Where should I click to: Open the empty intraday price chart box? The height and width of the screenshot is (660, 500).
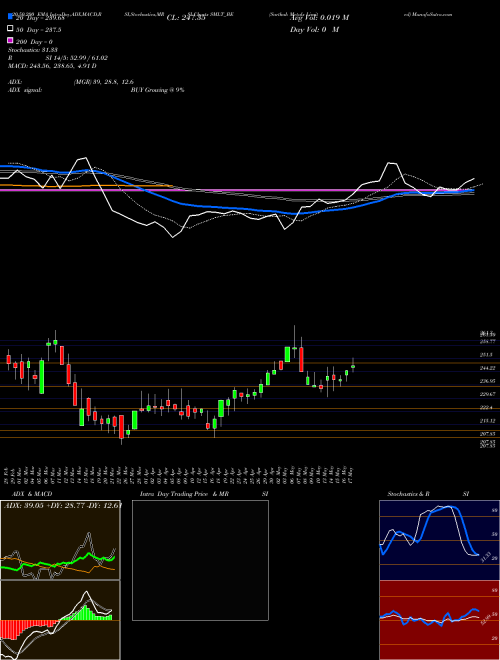click(200, 560)
